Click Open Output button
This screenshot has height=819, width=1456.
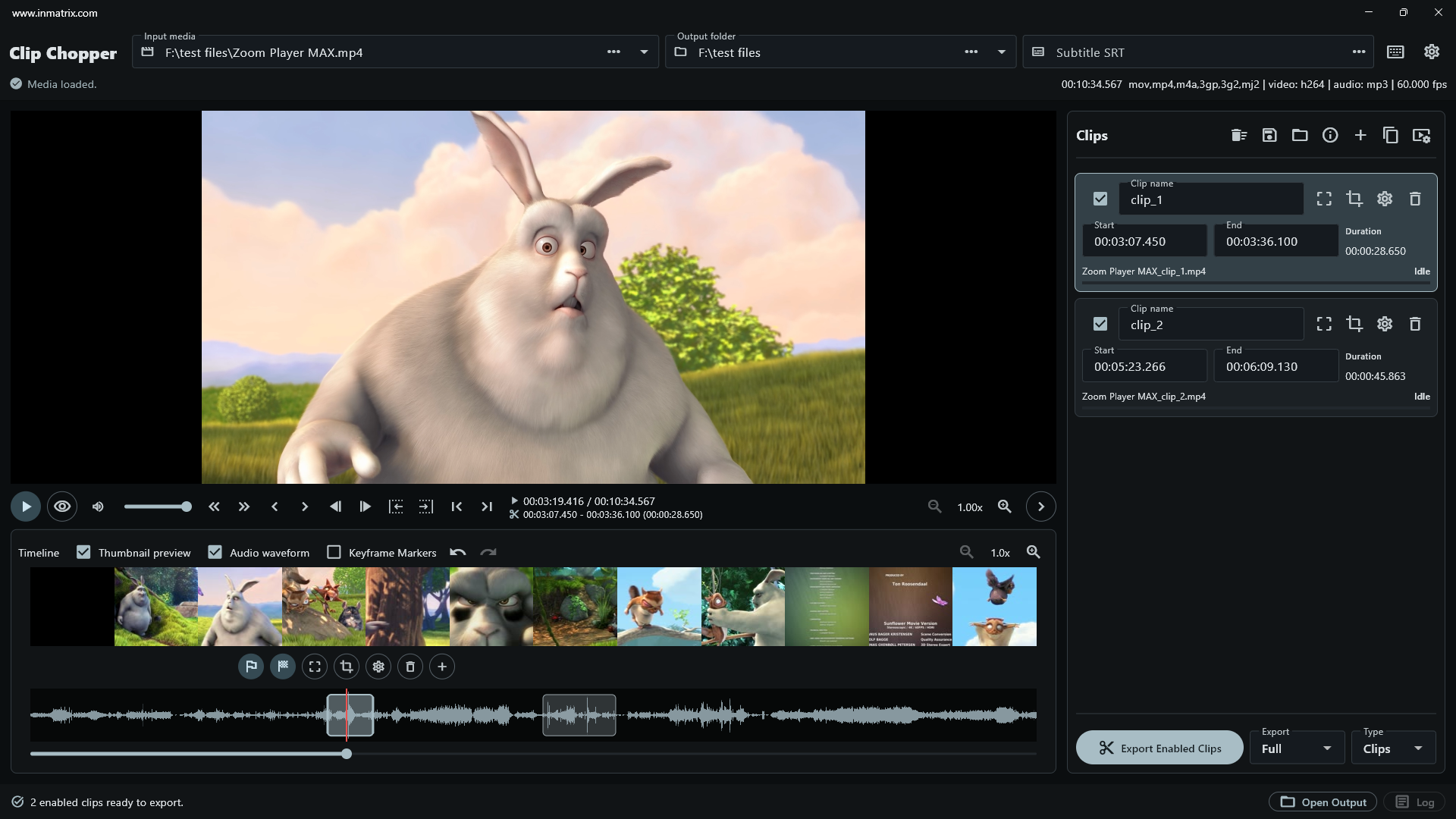click(x=1323, y=802)
